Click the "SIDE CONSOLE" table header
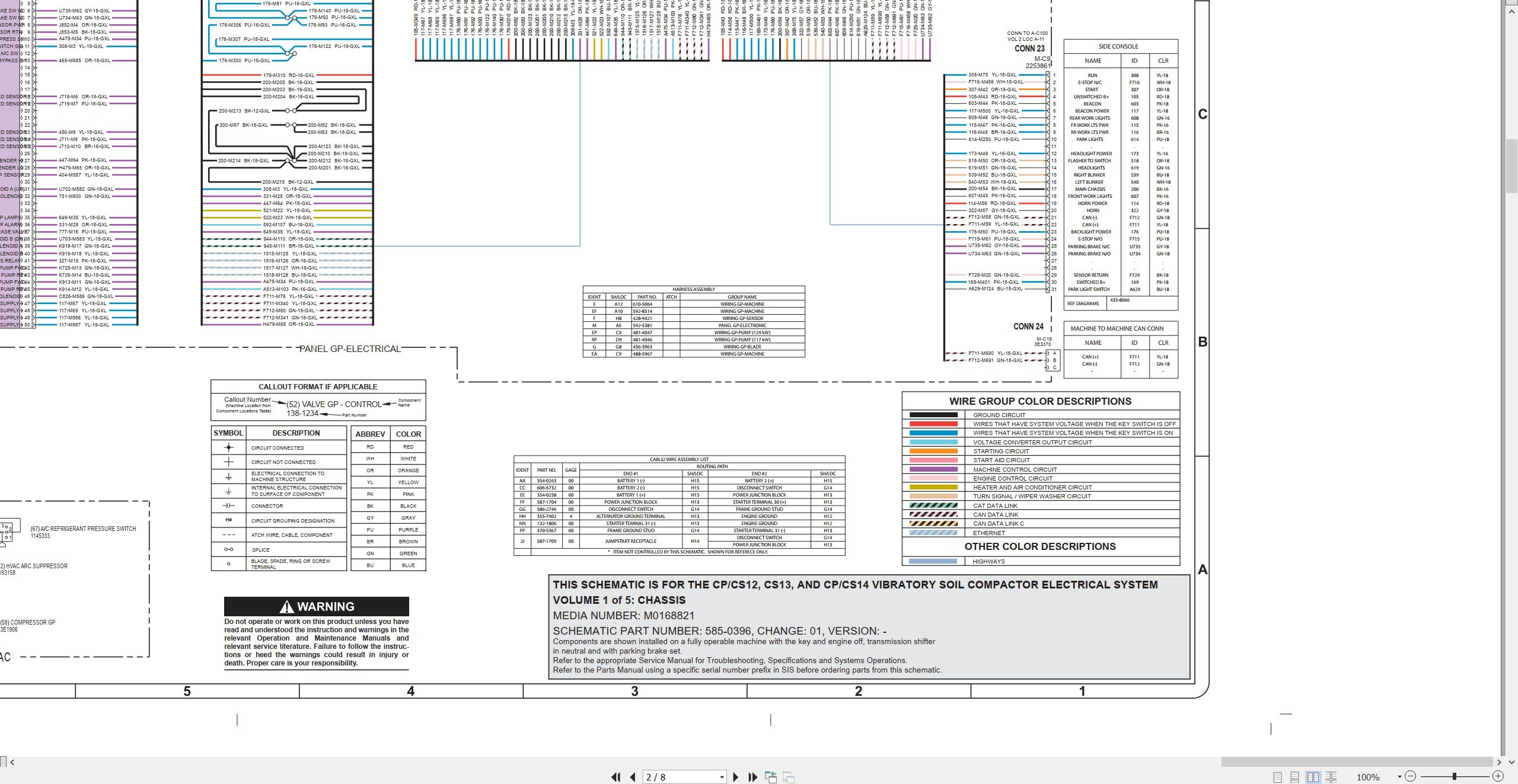Screen dimensions: 1518x784 pyautogui.click(x=1118, y=46)
